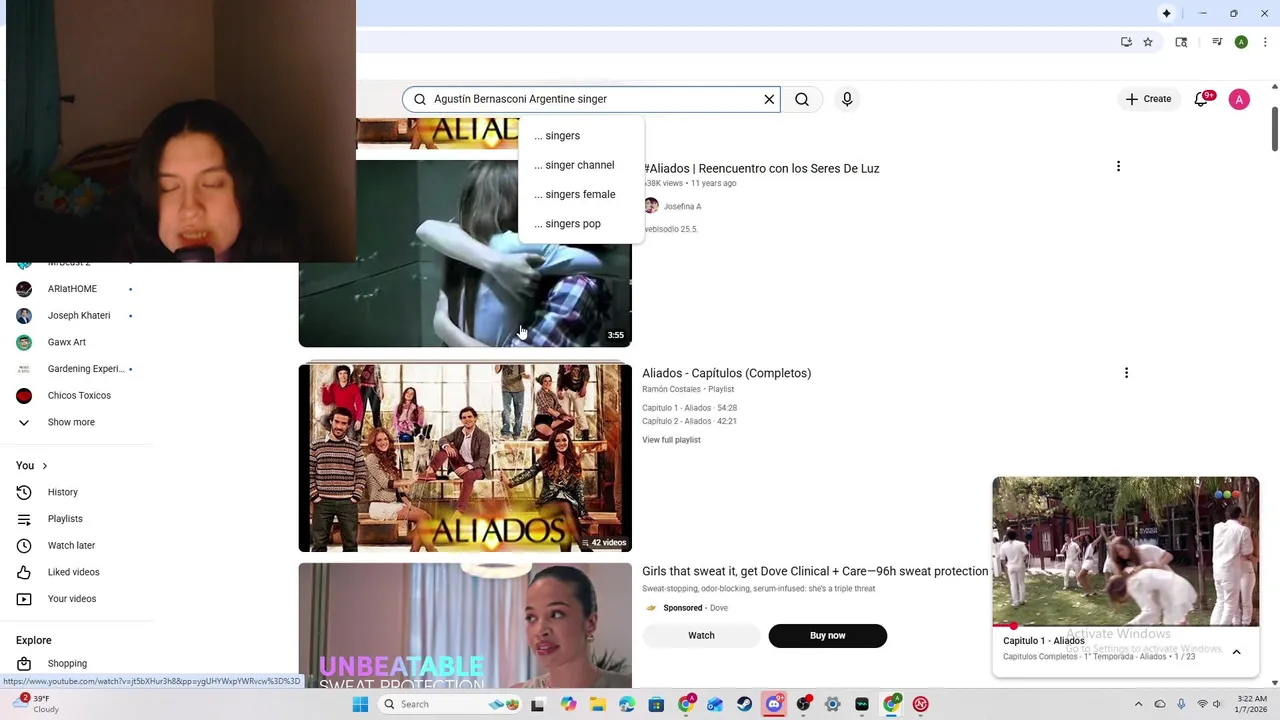Viewport: 1280px width, 720px height.
Task: Open Discord from taskbar
Action: [x=774, y=704]
